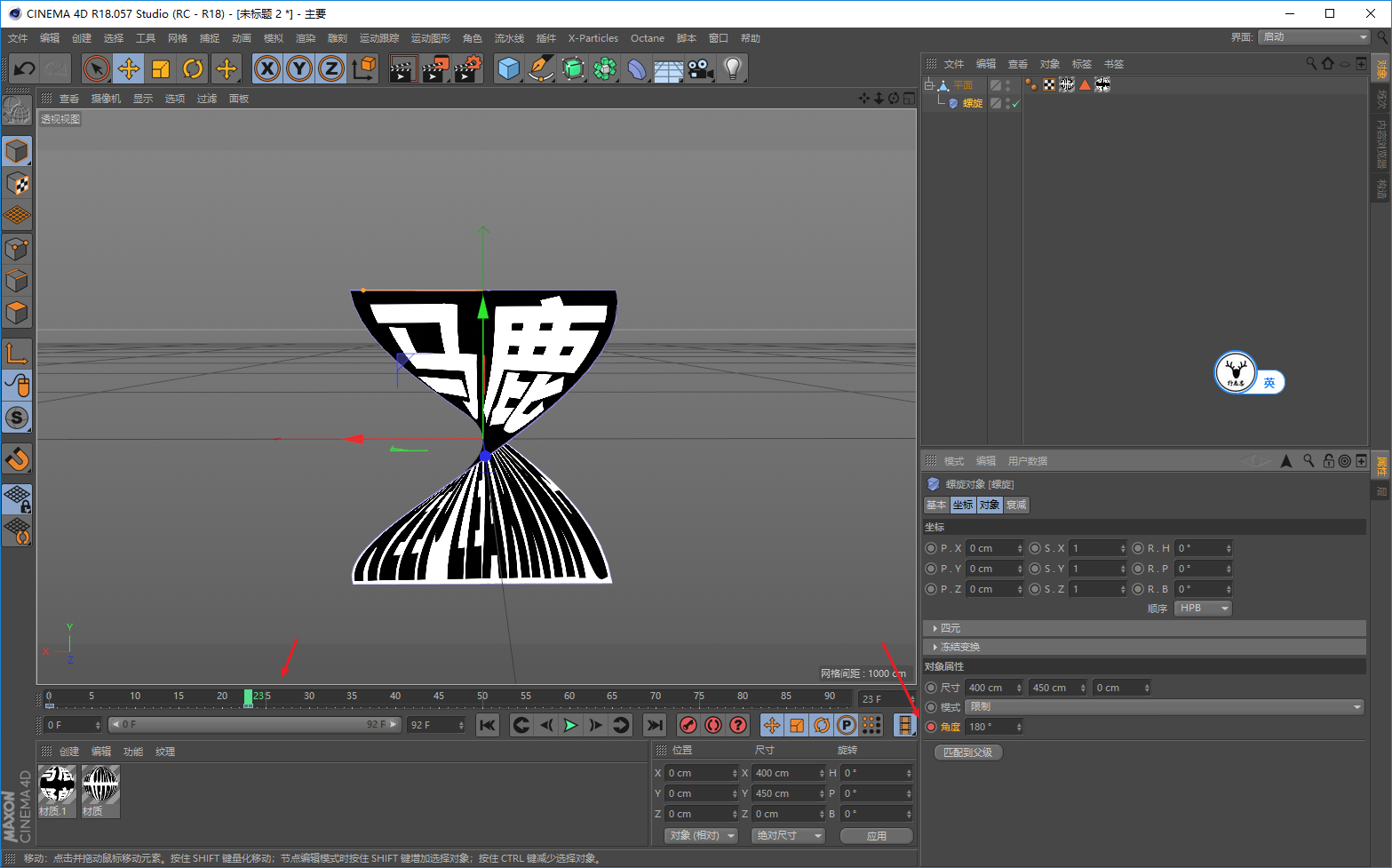1392x868 pixels.
Task: Toggle the 螺旋 object green enable checkmark
Action: [x=1016, y=104]
